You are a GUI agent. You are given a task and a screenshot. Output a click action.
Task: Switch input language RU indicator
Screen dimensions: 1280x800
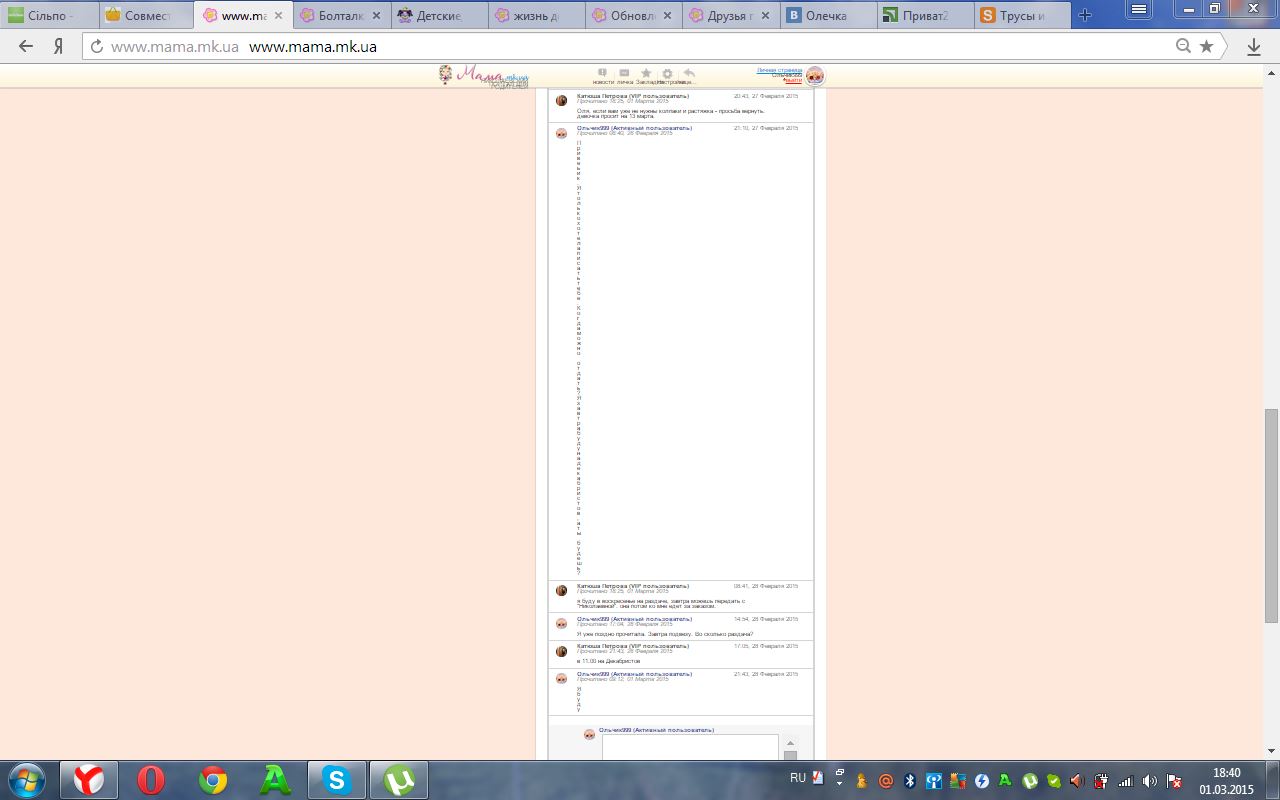pos(798,778)
